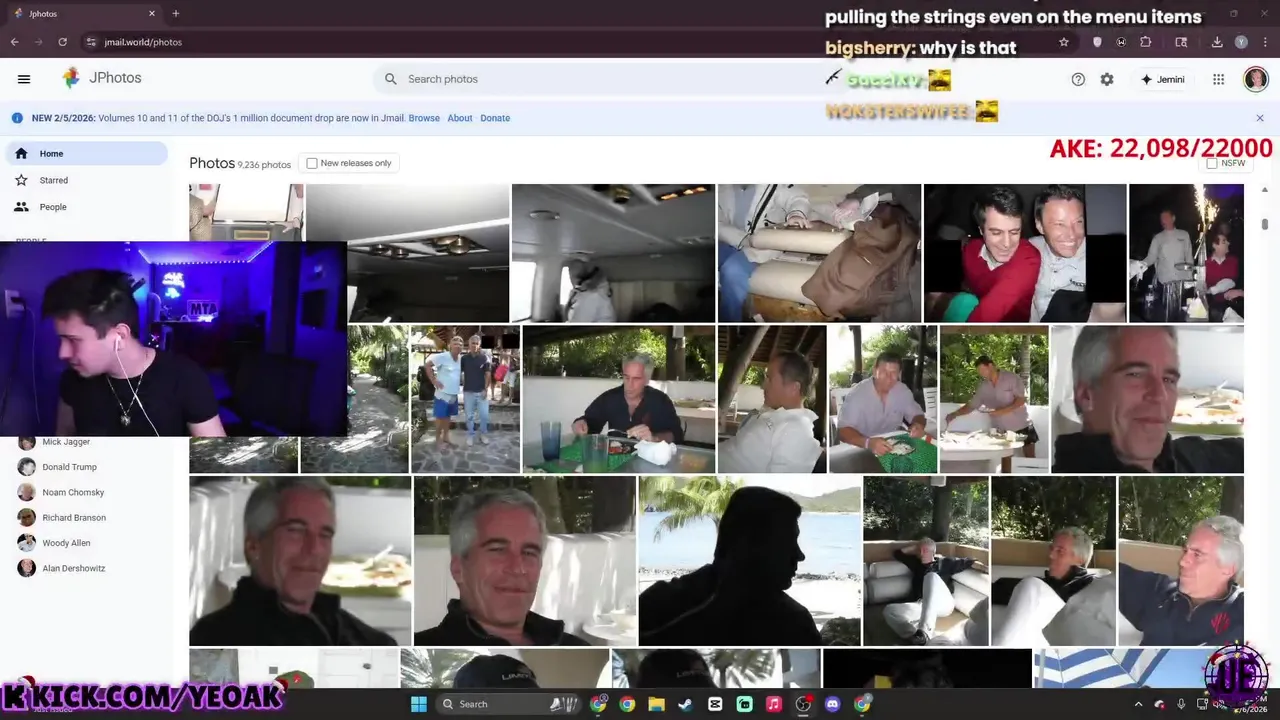Open browser downloads
1280x720 pixels.
1217,42
